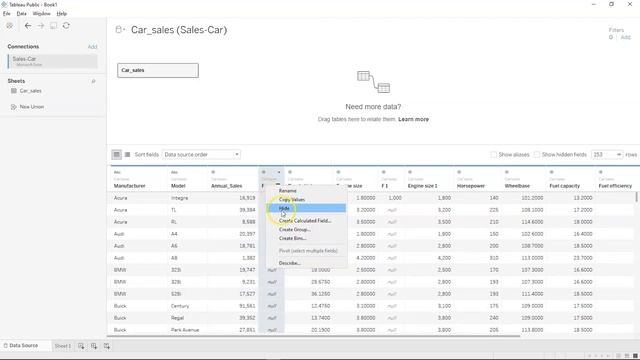
Task: Search sheets with the magnifier icon
Action: pyautogui.click(x=93, y=81)
